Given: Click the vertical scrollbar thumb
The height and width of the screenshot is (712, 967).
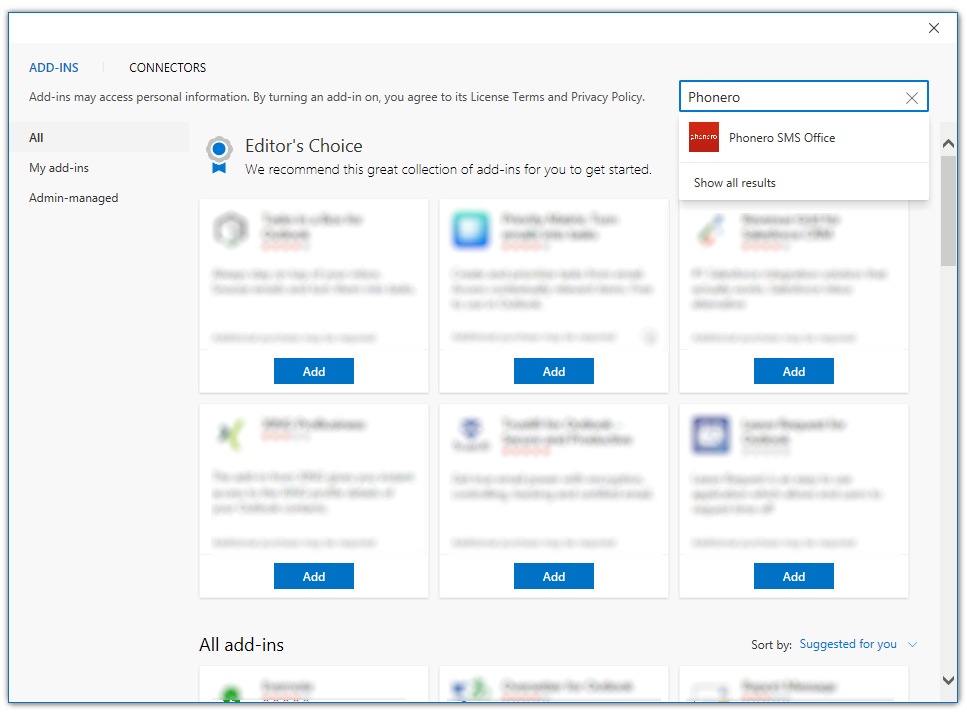Looking at the screenshot, I should click(948, 211).
